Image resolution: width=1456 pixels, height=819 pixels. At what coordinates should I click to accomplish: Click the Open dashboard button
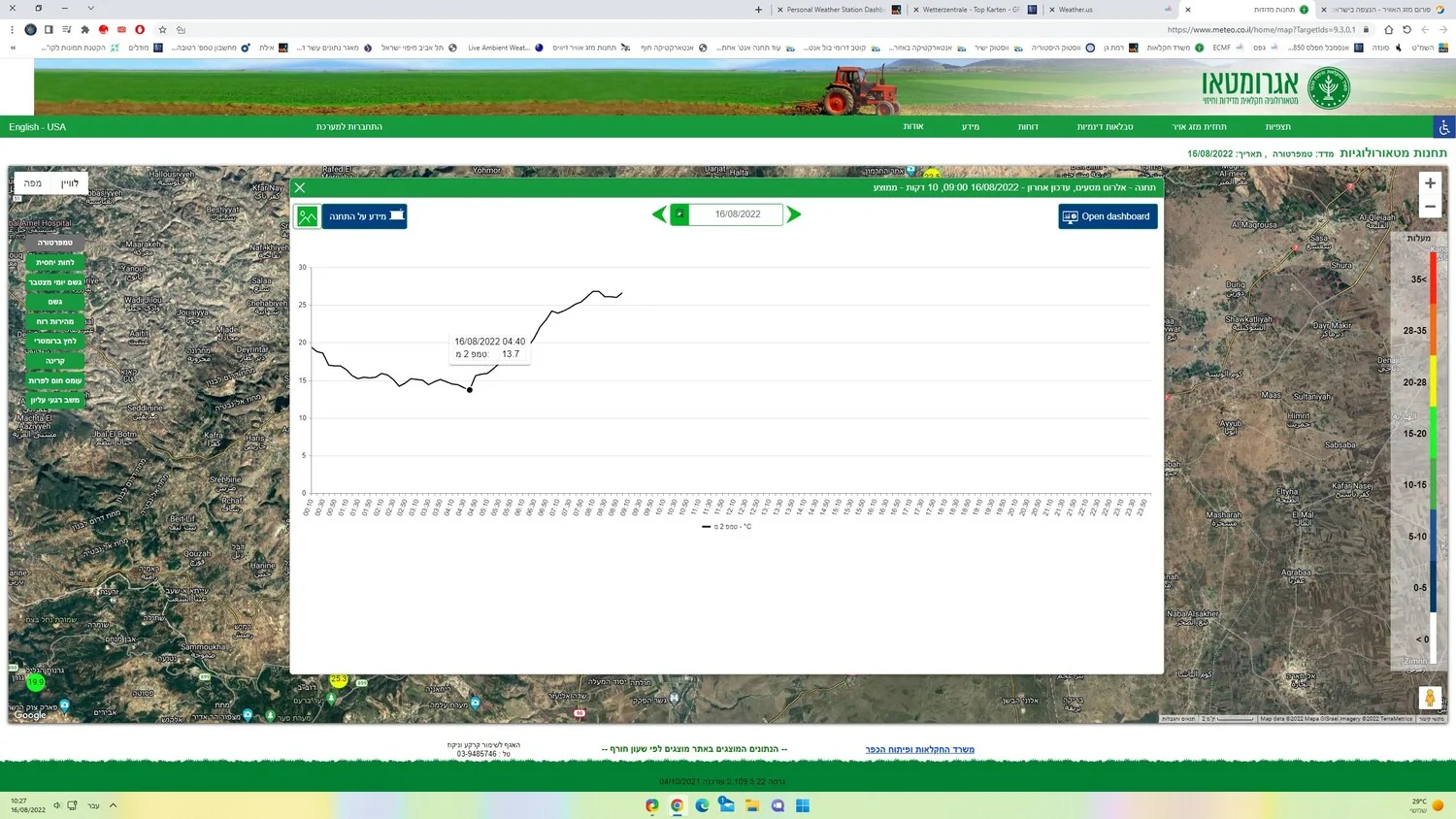1108,216
